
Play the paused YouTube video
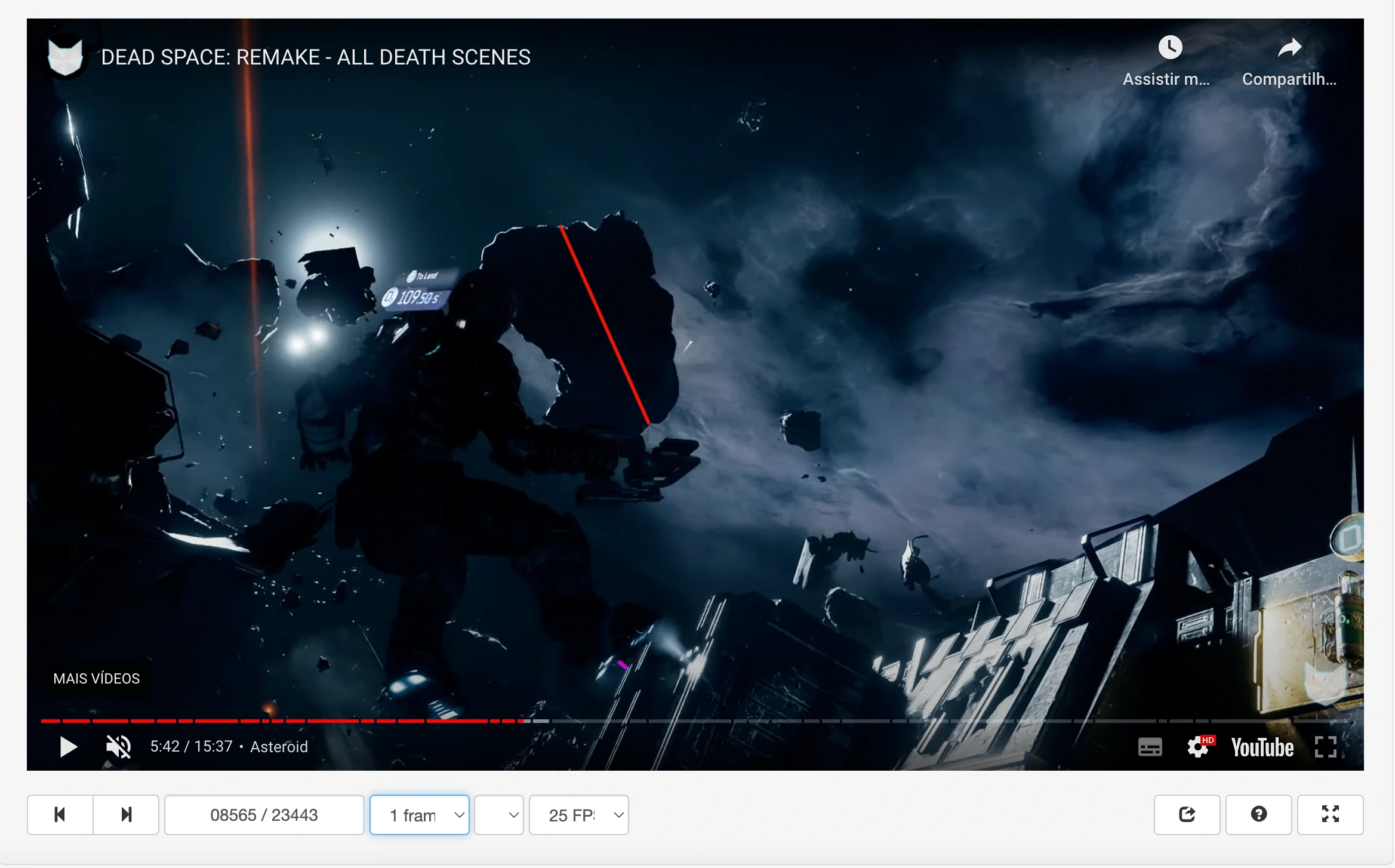pyautogui.click(x=69, y=747)
